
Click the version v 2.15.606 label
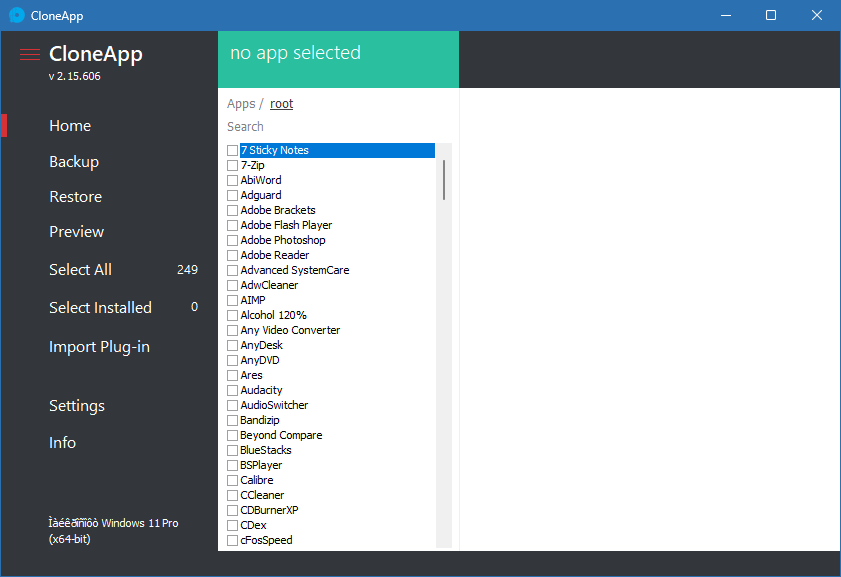pyautogui.click(x=75, y=76)
